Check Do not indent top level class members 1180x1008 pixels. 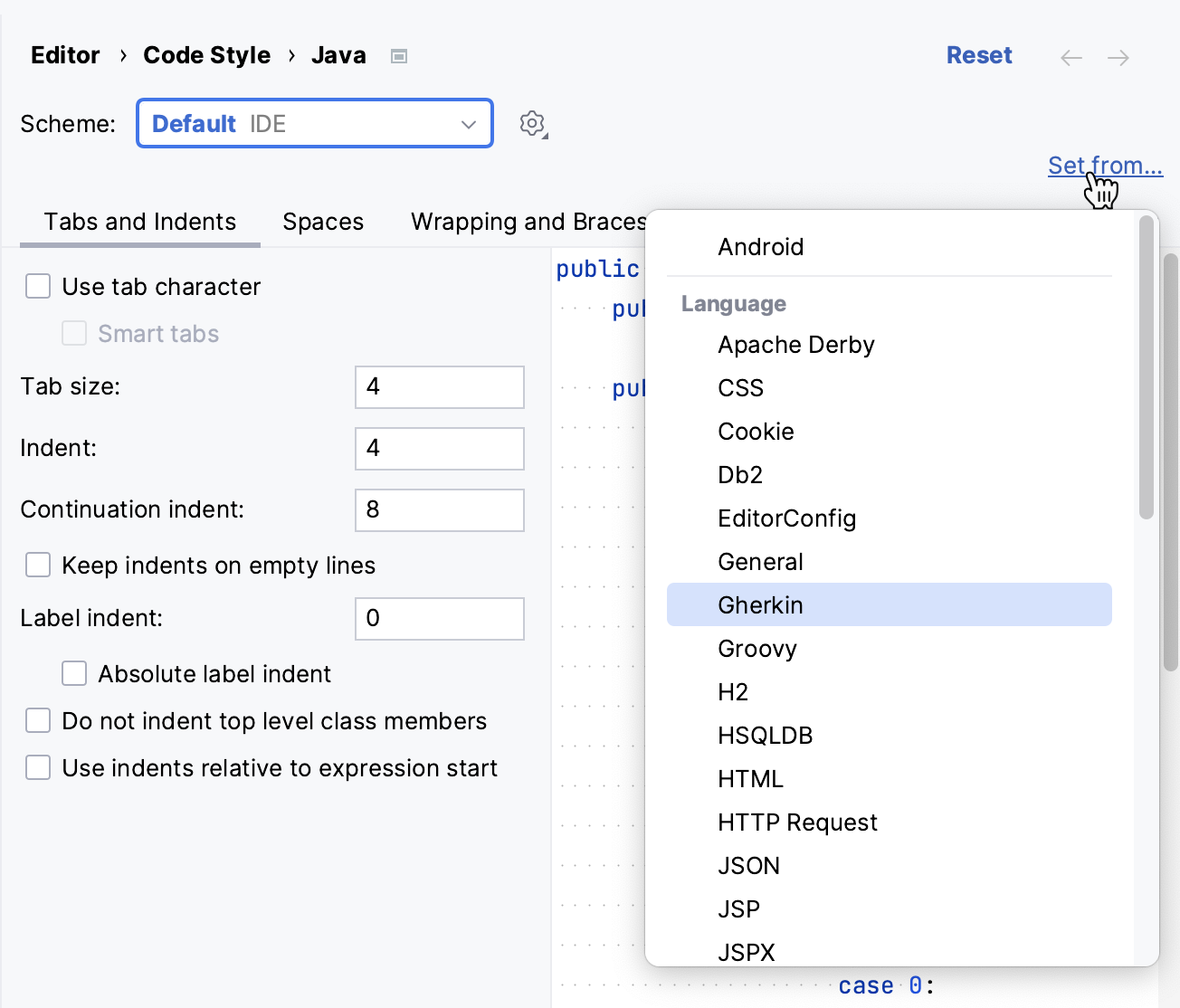pyautogui.click(x=37, y=720)
